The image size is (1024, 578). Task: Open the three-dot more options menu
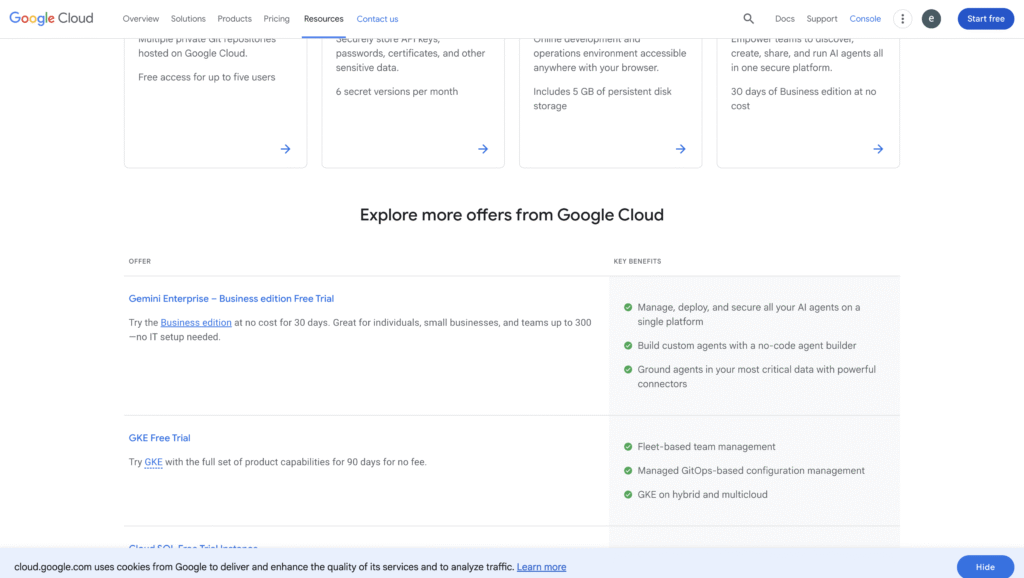[903, 18]
